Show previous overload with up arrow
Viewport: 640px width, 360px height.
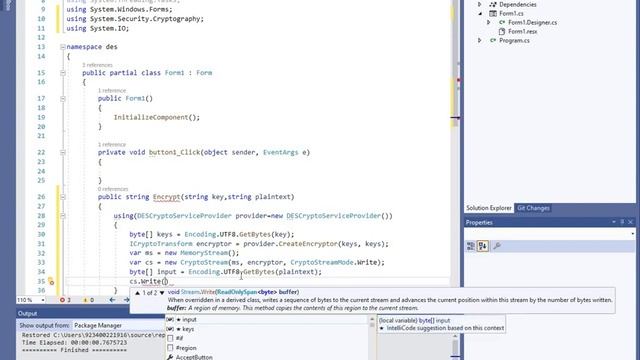tap(138, 293)
